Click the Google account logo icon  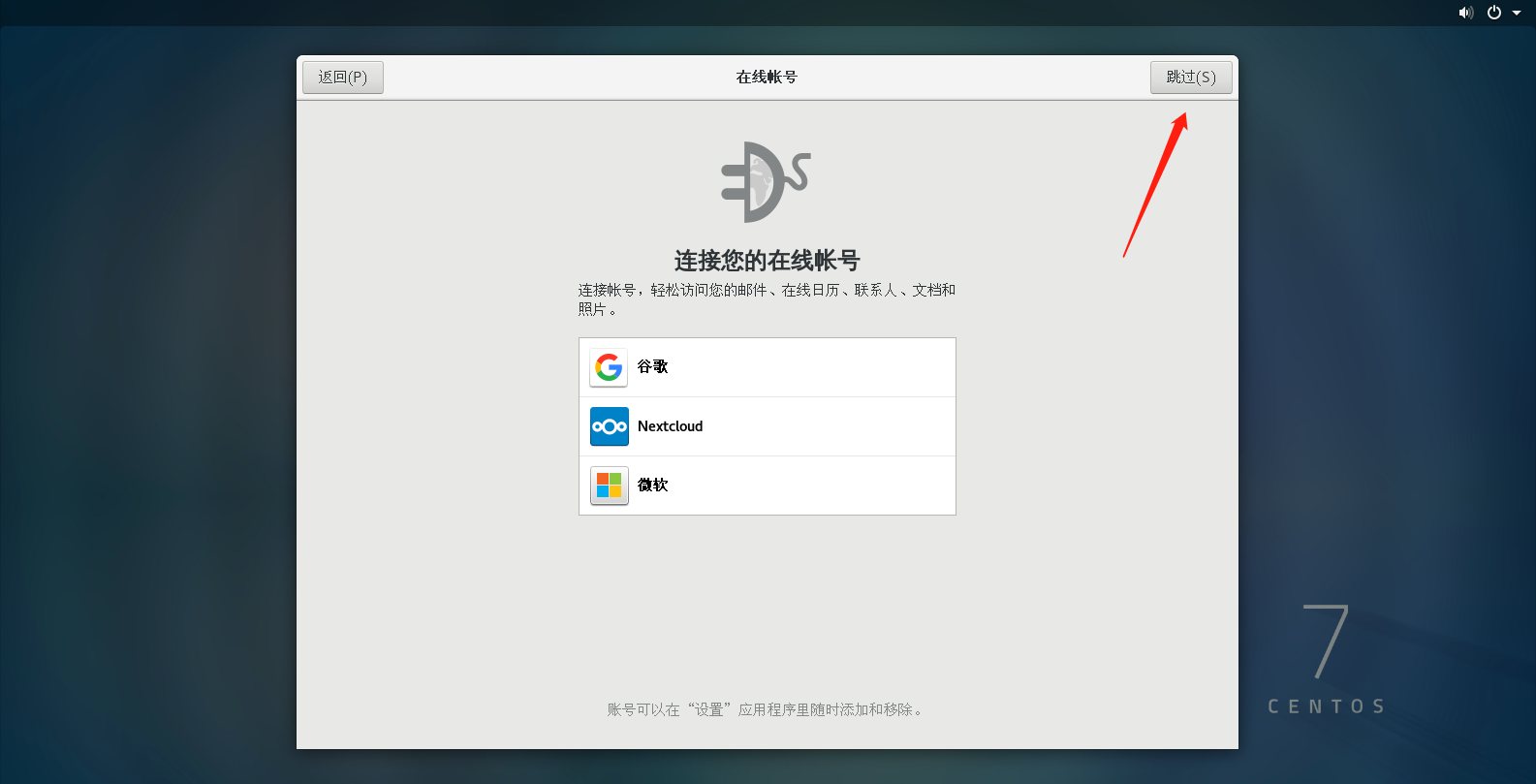609,367
